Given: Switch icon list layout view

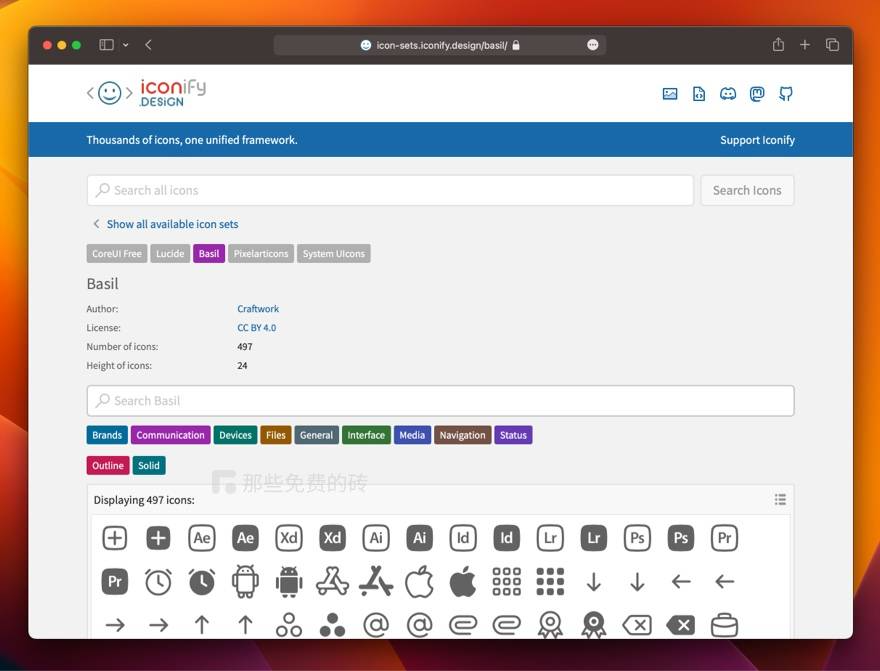Looking at the screenshot, I should click(780, 499).
